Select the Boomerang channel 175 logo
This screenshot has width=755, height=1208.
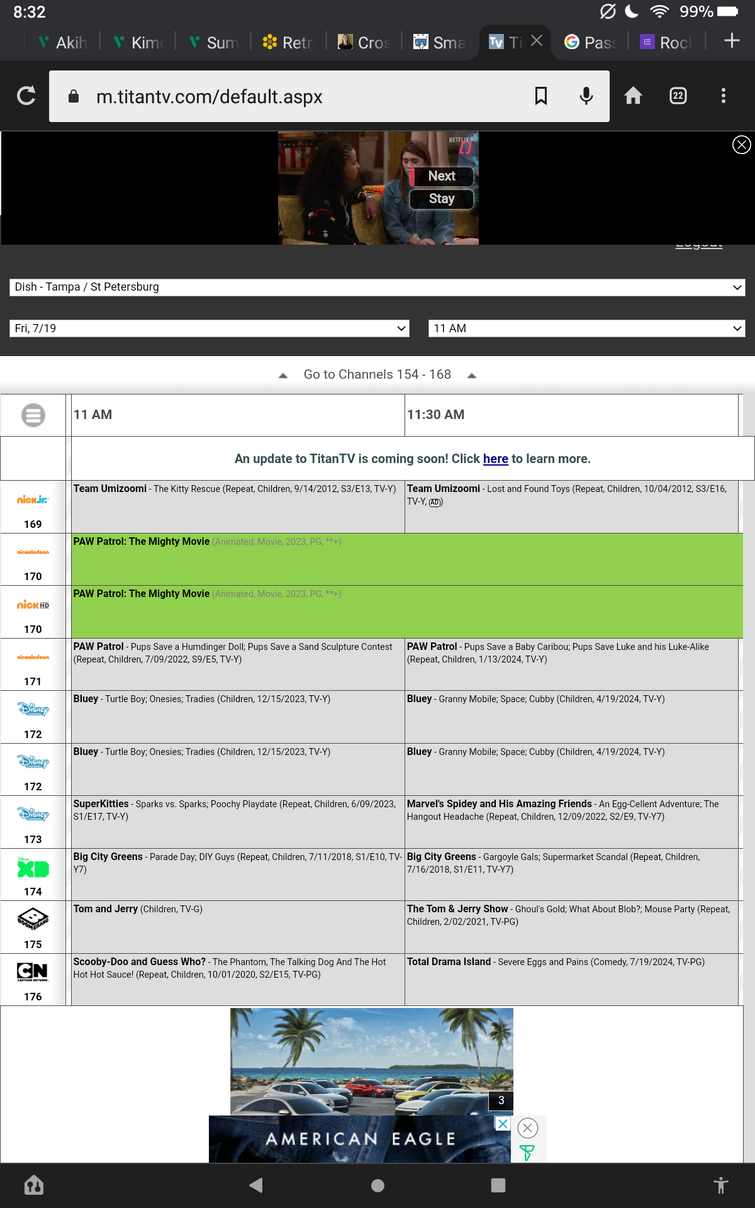(x=33, y=919)
